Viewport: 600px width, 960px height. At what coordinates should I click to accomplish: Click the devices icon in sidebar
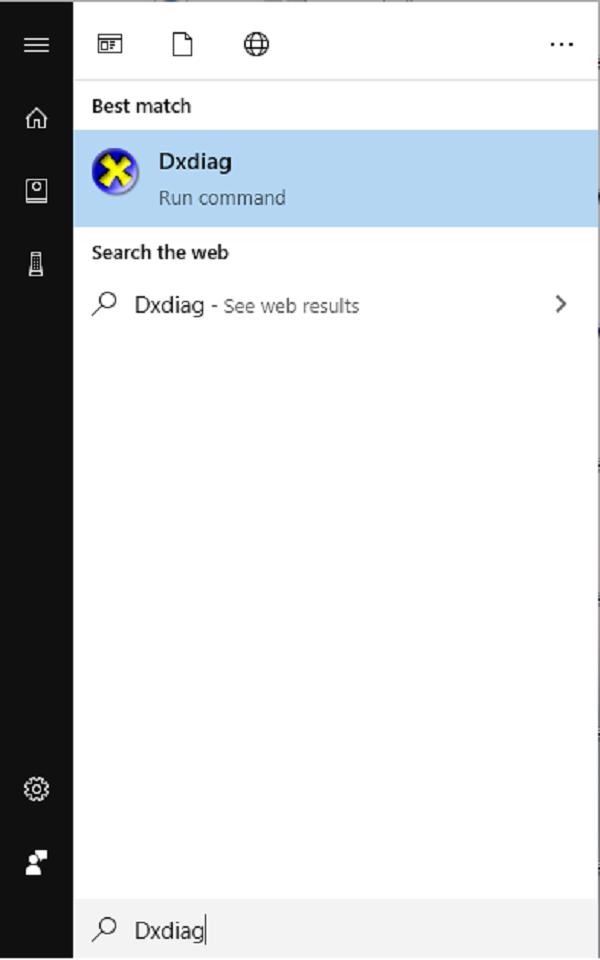pos(36,264)
